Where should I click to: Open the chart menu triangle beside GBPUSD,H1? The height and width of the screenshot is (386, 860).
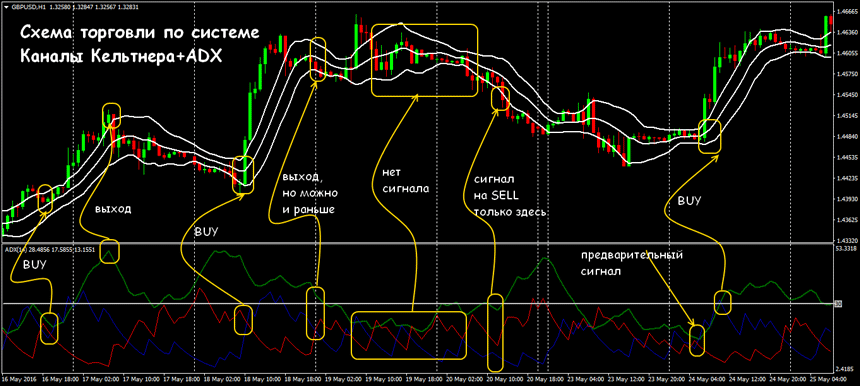6,7
